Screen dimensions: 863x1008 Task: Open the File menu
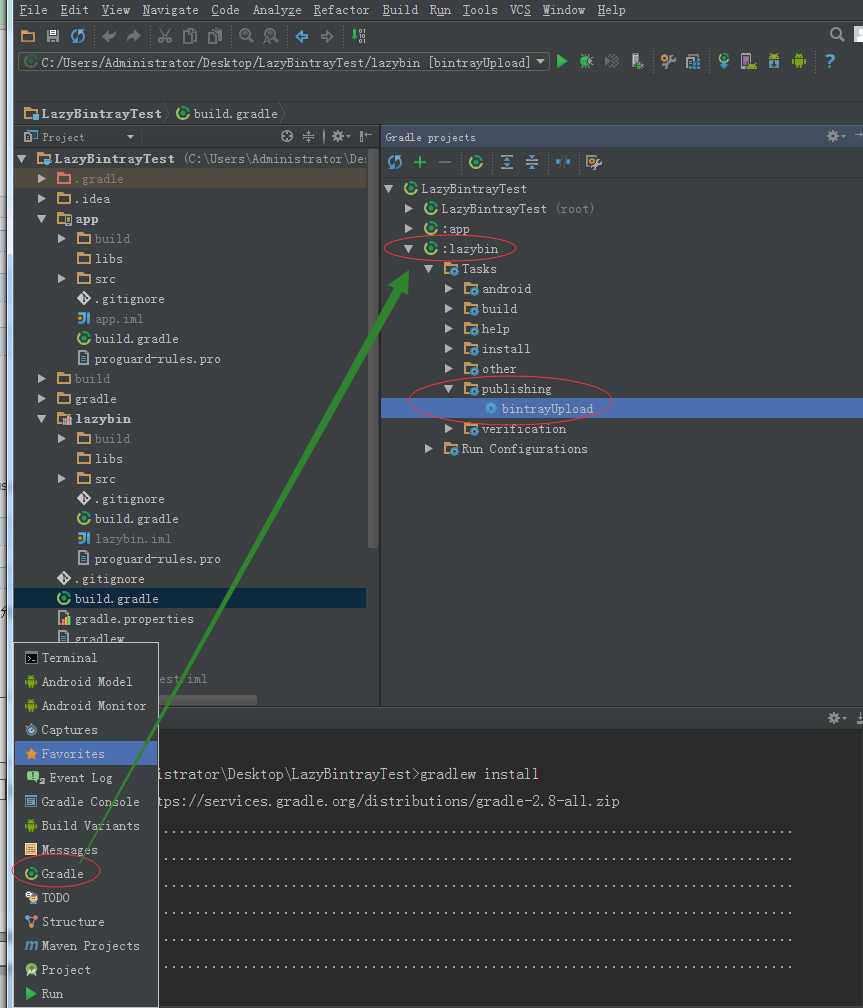pyautogui.click(x=33, y=10)
